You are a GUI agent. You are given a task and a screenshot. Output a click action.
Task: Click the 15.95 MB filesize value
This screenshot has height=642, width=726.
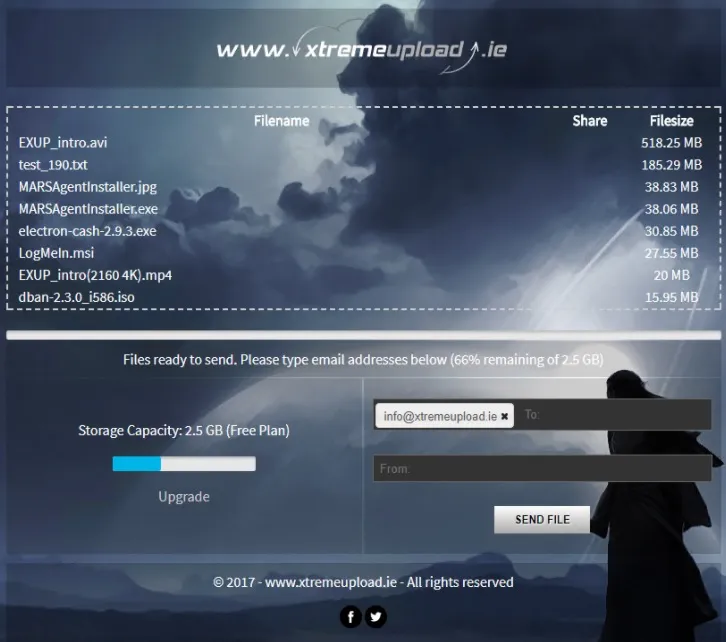pos(671,297)
